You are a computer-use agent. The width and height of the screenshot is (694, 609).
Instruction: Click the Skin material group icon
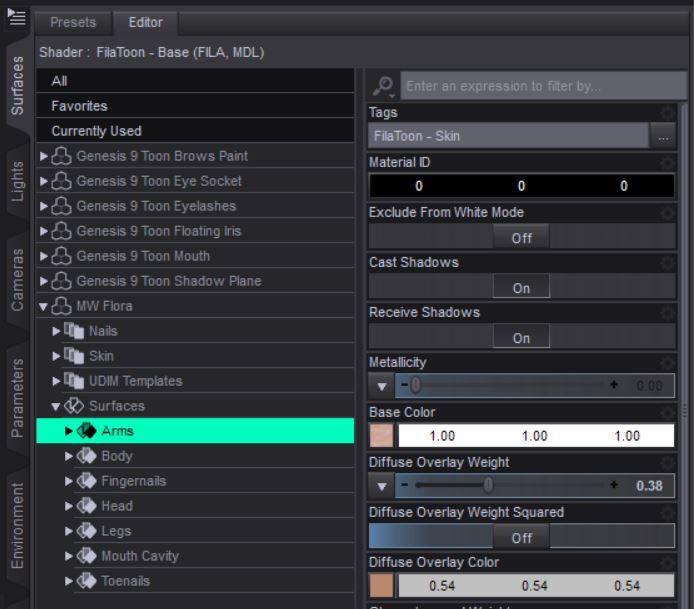point(74,356)
